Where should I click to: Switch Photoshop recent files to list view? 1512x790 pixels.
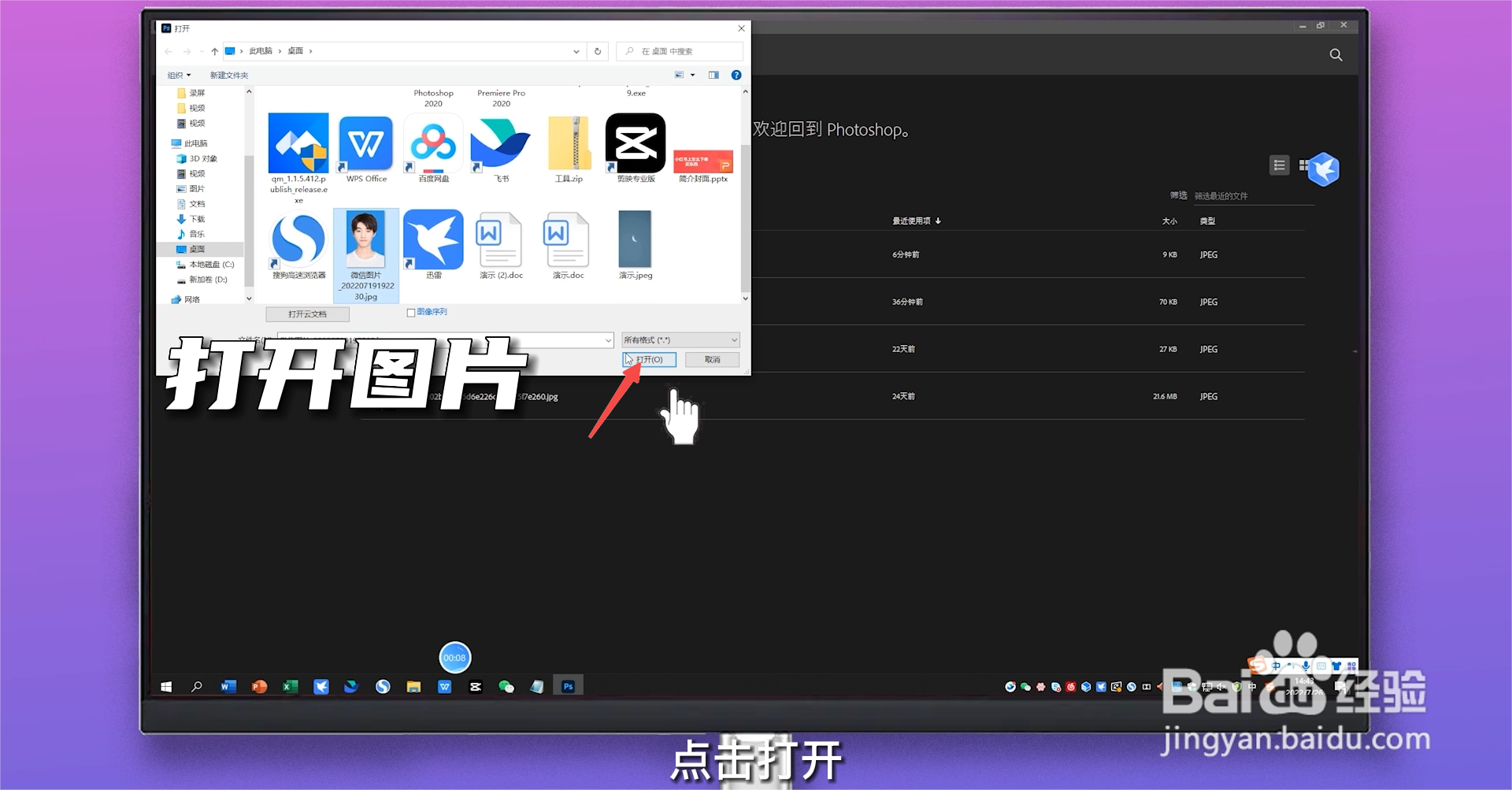[1280, 165]
